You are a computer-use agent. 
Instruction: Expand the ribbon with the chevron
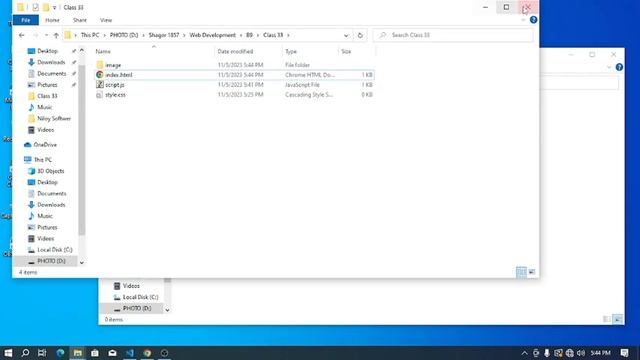click(x=523, y=20)
